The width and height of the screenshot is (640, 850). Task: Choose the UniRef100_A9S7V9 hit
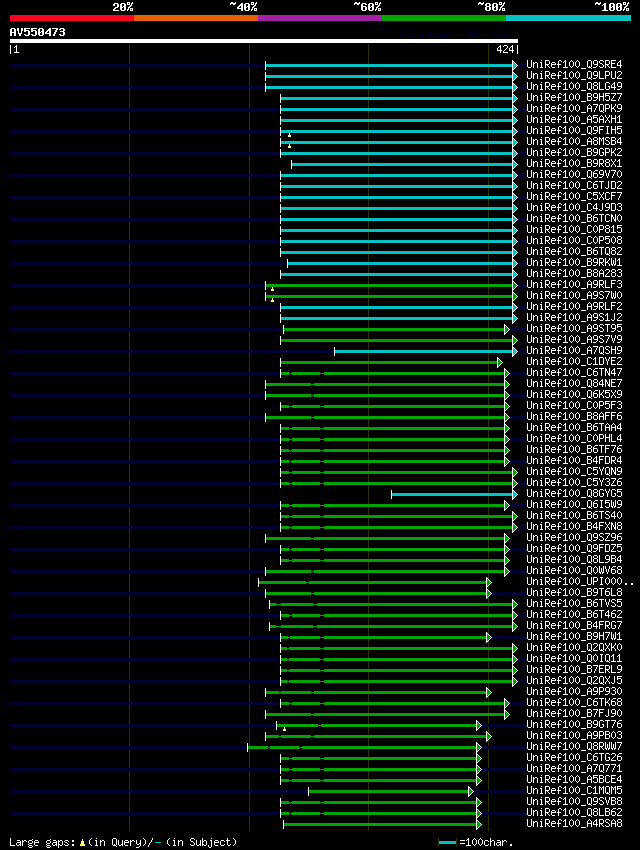[x=574, y=339]
